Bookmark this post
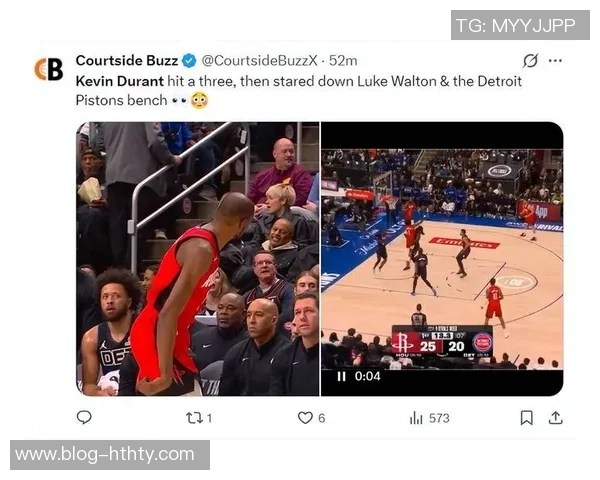600x480 pixels. (x=527, y=418)
